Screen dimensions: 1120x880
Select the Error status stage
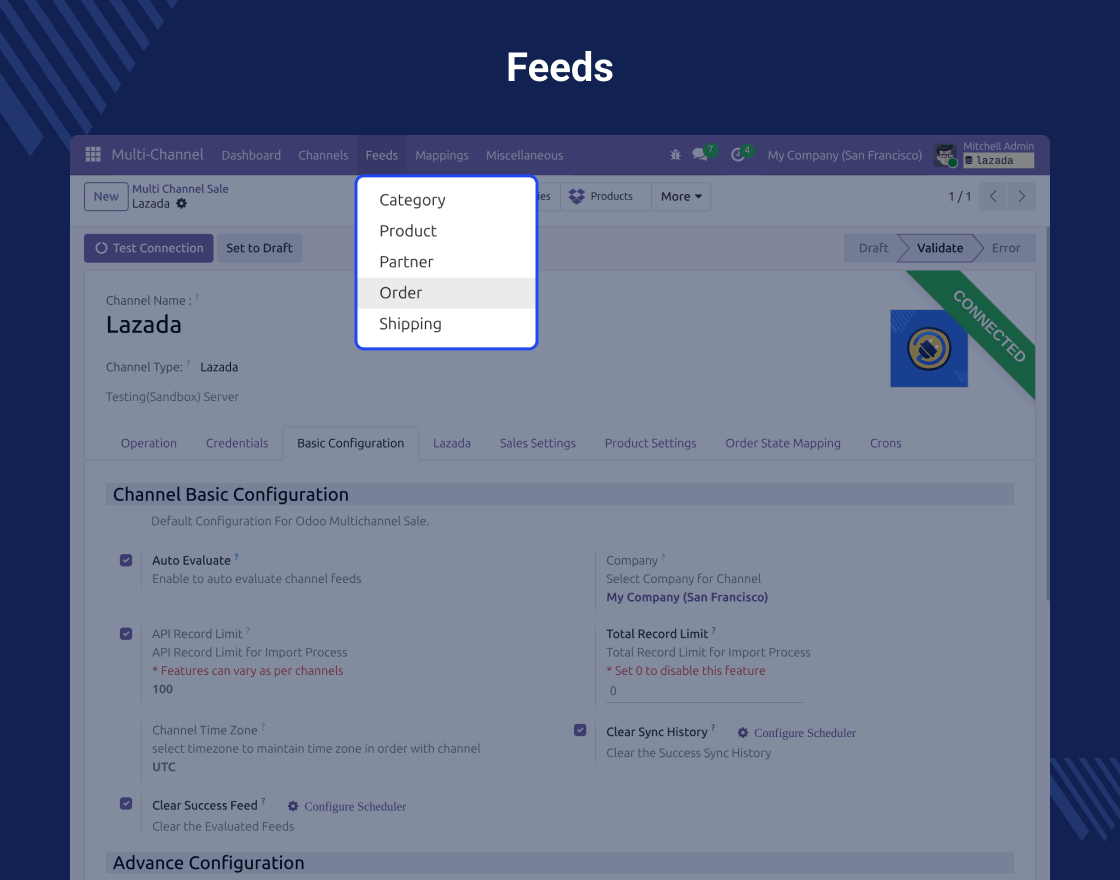coord(1006,248)
